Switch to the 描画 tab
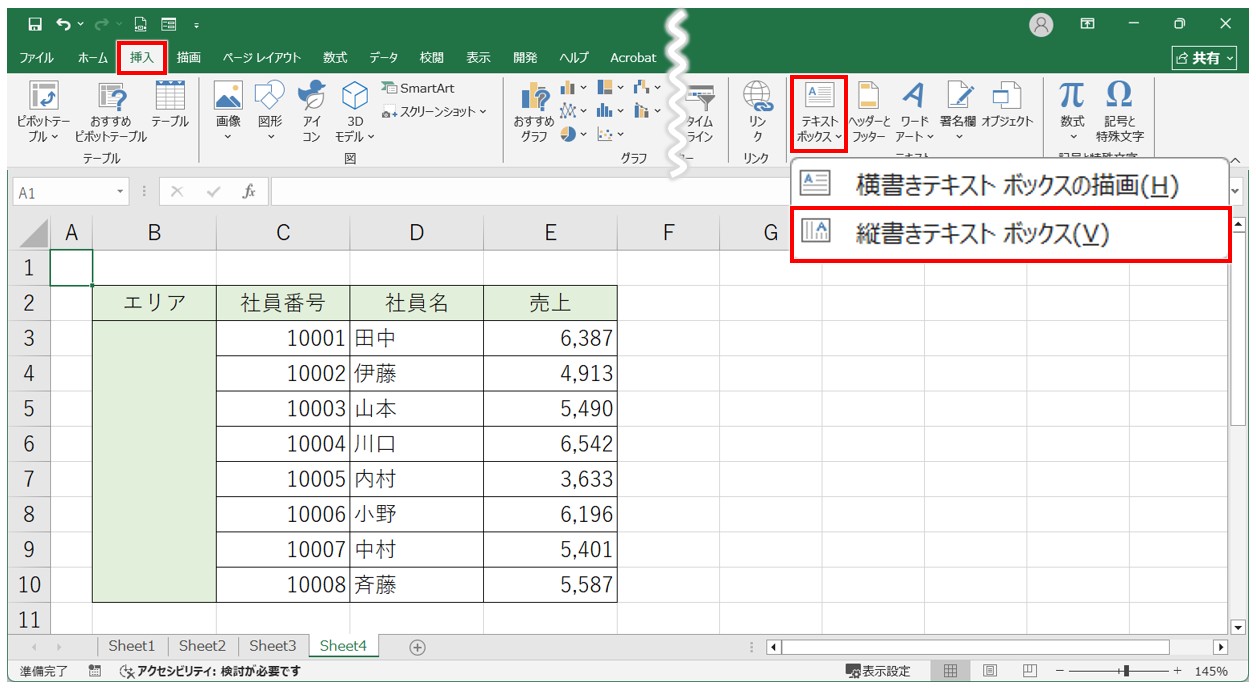This screenshot has height=690, width=1256. [x=189, y=58]
